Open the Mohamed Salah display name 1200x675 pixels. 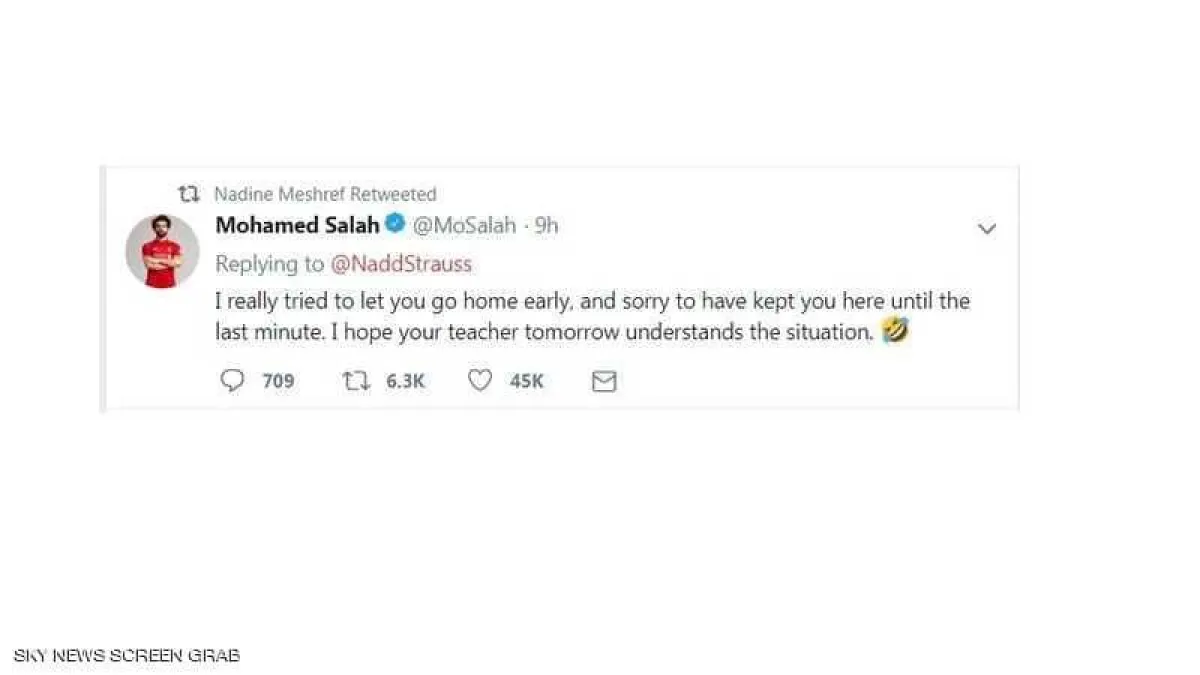coord(297,225)
